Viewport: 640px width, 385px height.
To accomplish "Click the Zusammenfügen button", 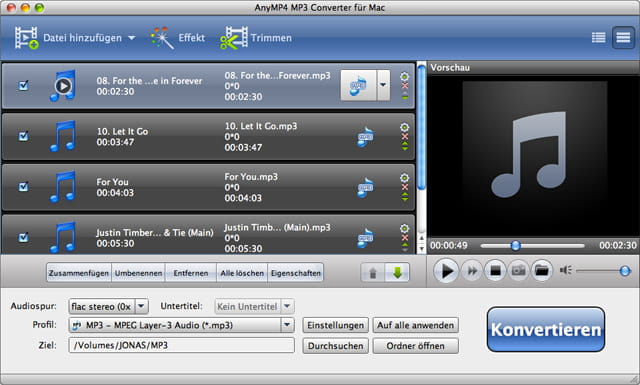I will coord(79,273).
